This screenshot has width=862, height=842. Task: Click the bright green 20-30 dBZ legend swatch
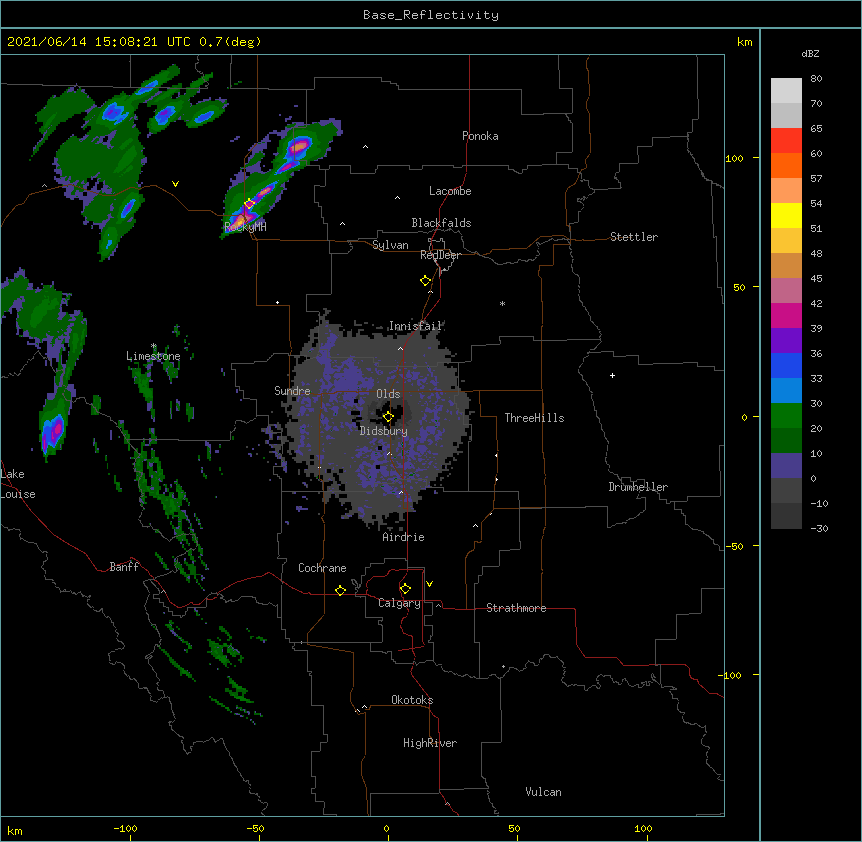point(786,416)
